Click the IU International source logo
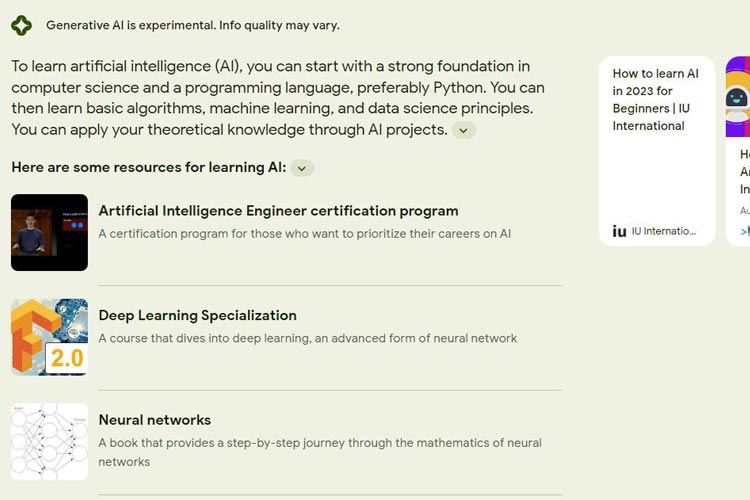 [x=619, y=232]
